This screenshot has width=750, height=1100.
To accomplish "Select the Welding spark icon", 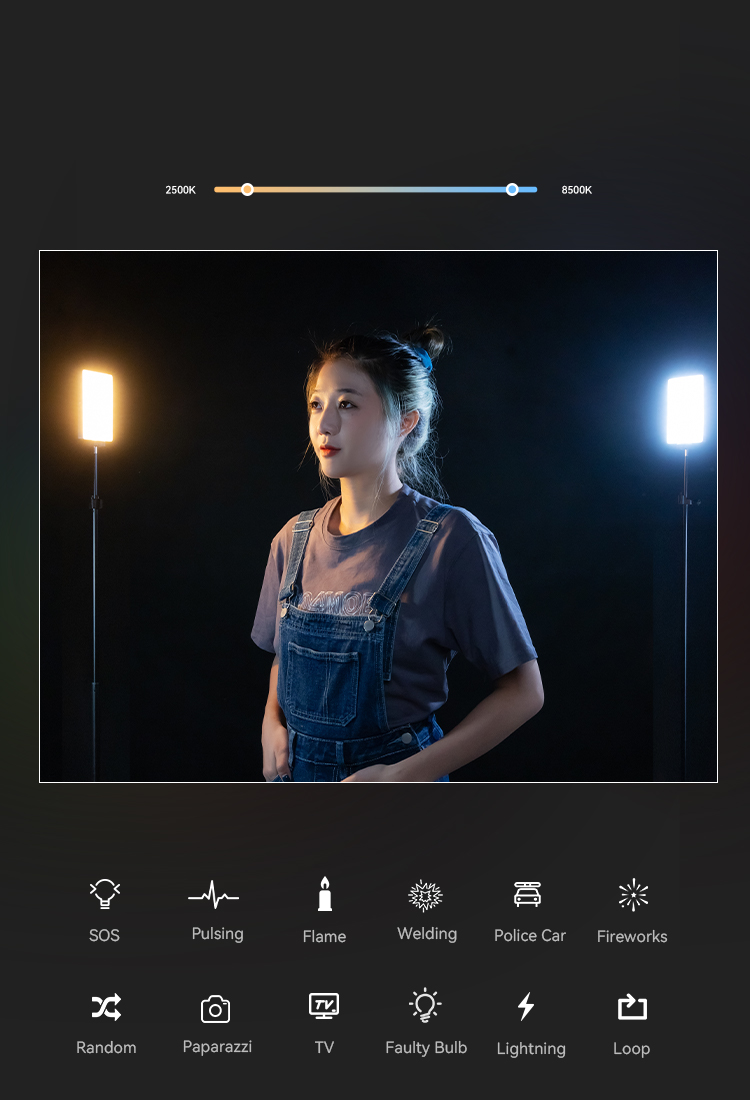I will 425,895.
